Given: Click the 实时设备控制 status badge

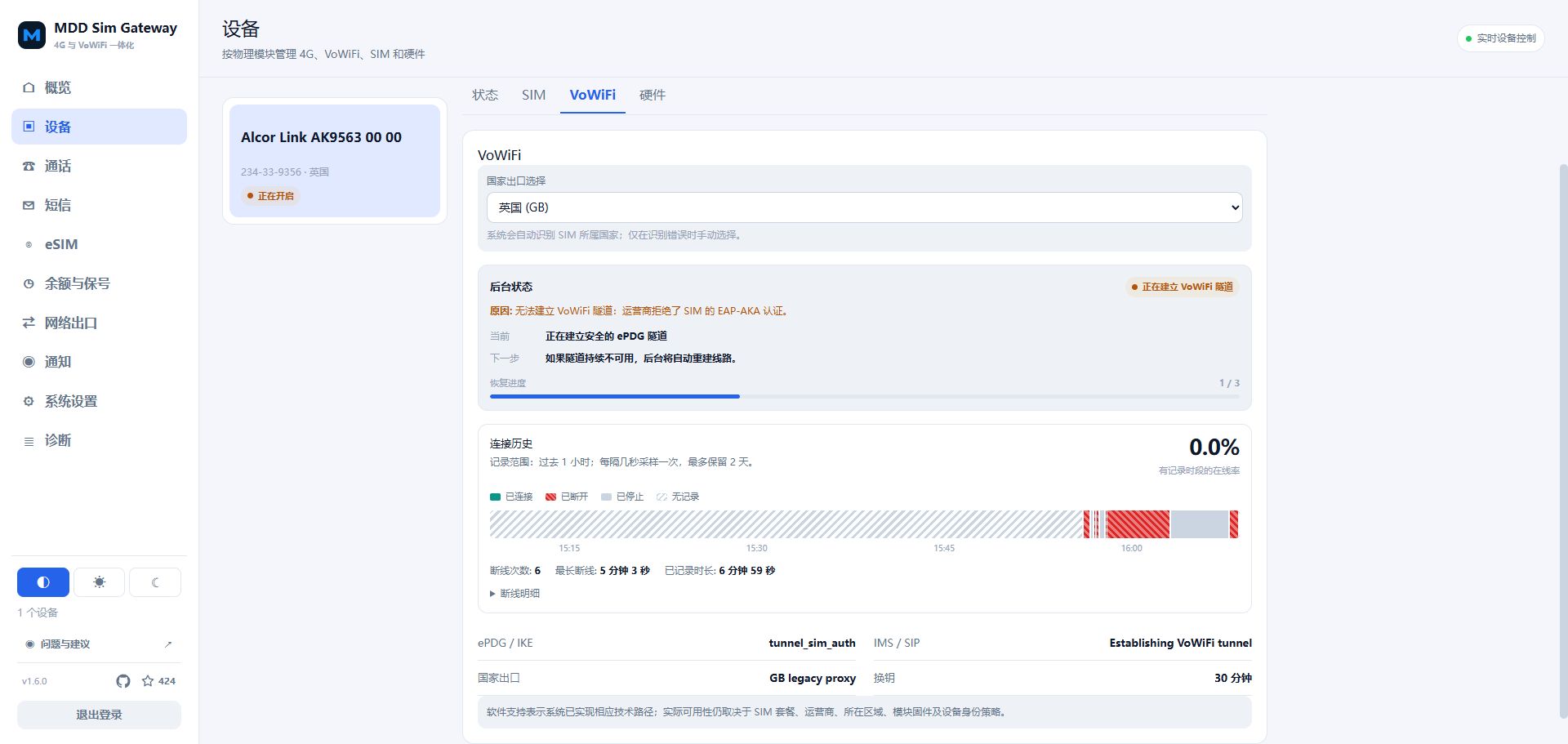Looking at the screenshot, I should coord(1501,38).
